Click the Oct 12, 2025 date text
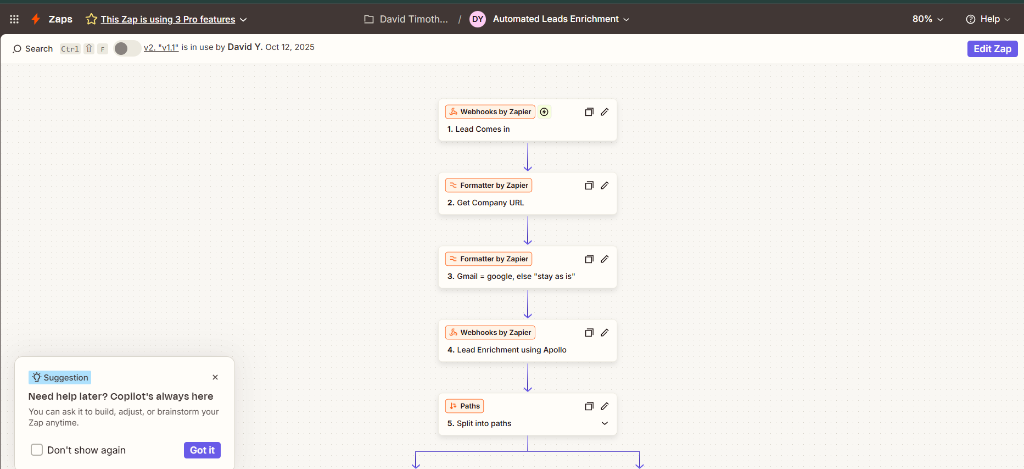Viewport: 1024px width, 469px height. tap(289, 48)
